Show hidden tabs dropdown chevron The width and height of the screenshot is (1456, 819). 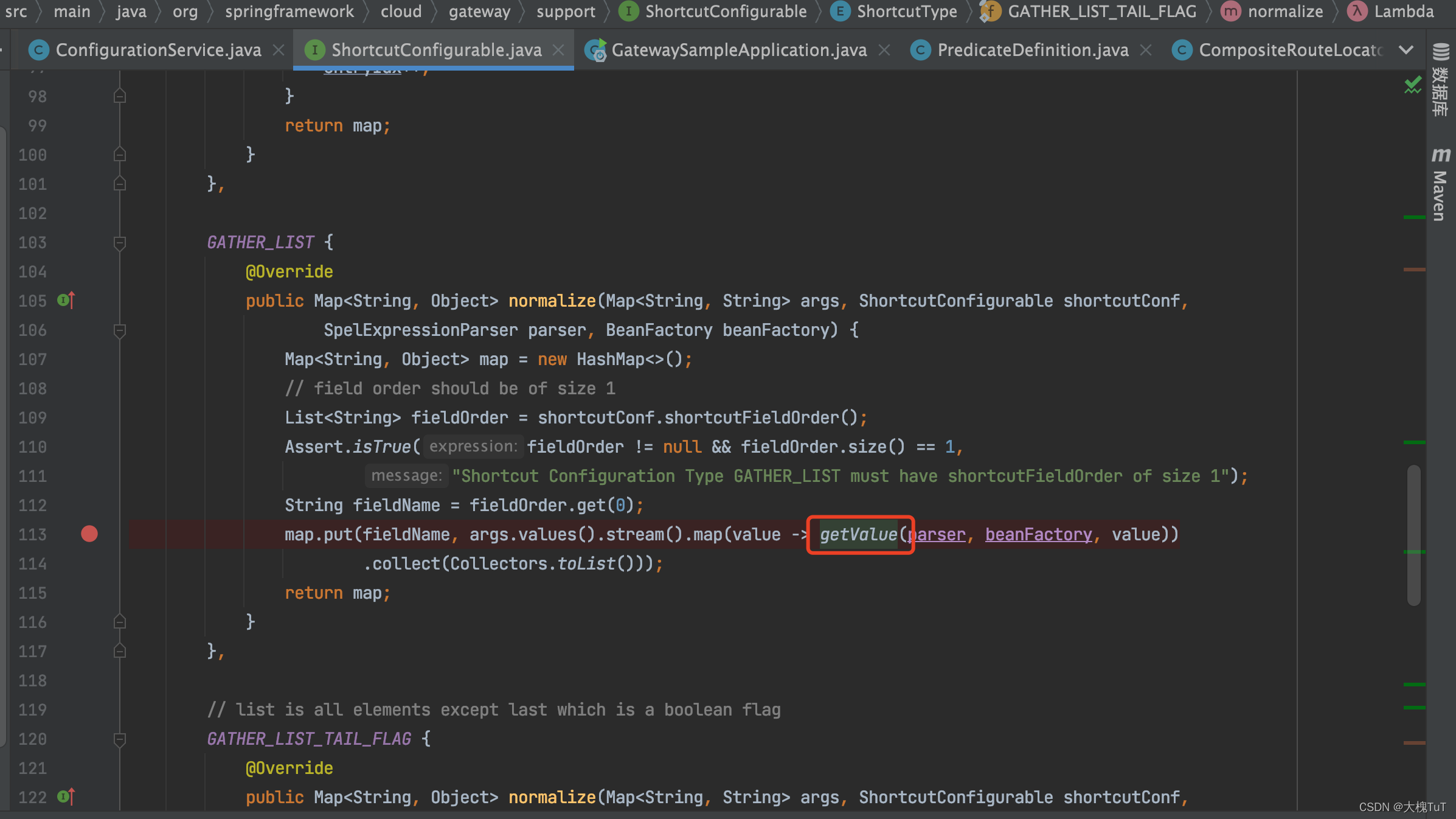pyautogui.click(x=1406, y=50)
